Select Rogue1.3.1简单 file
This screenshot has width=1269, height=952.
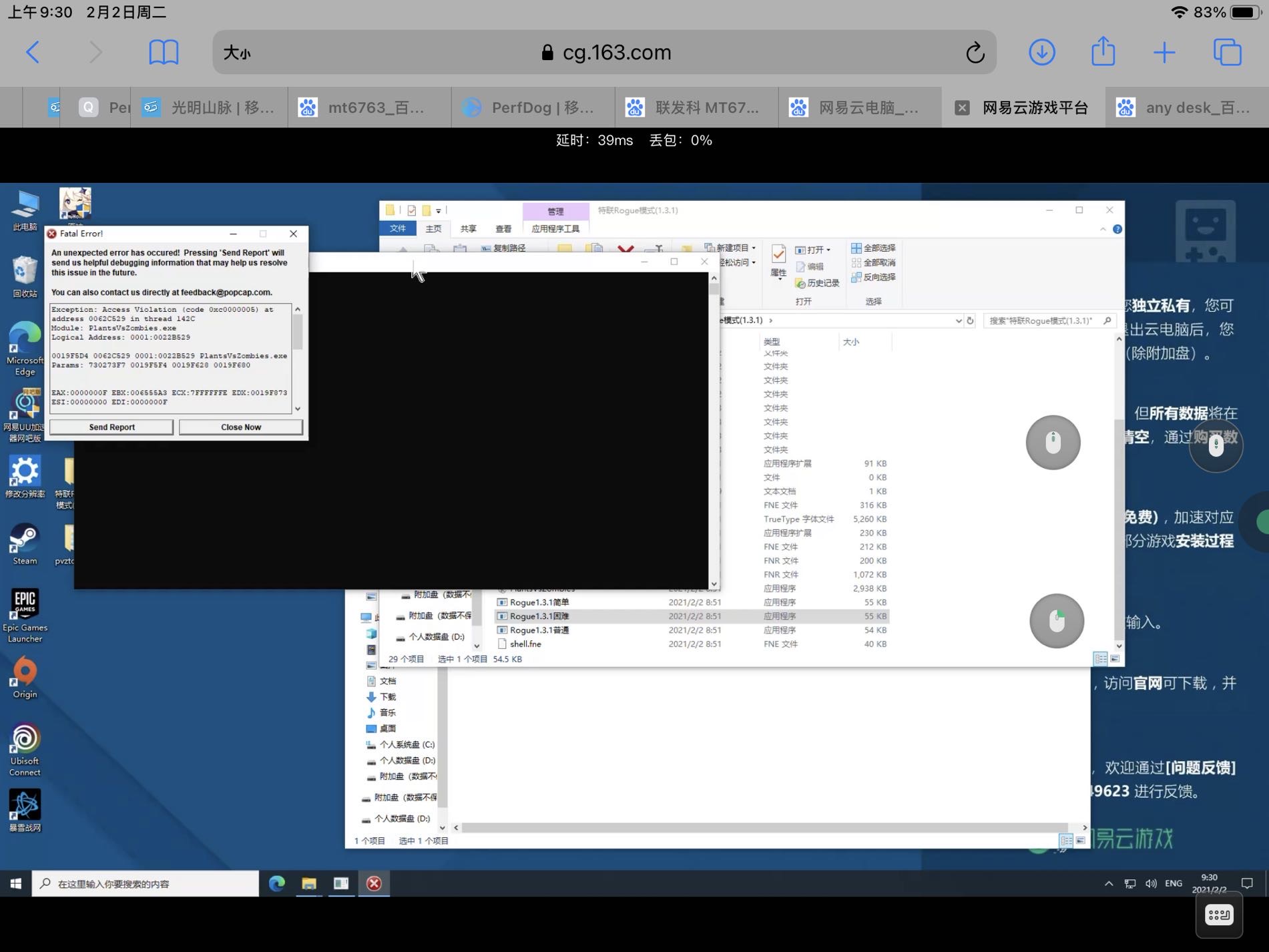click(x=692, y=602)
